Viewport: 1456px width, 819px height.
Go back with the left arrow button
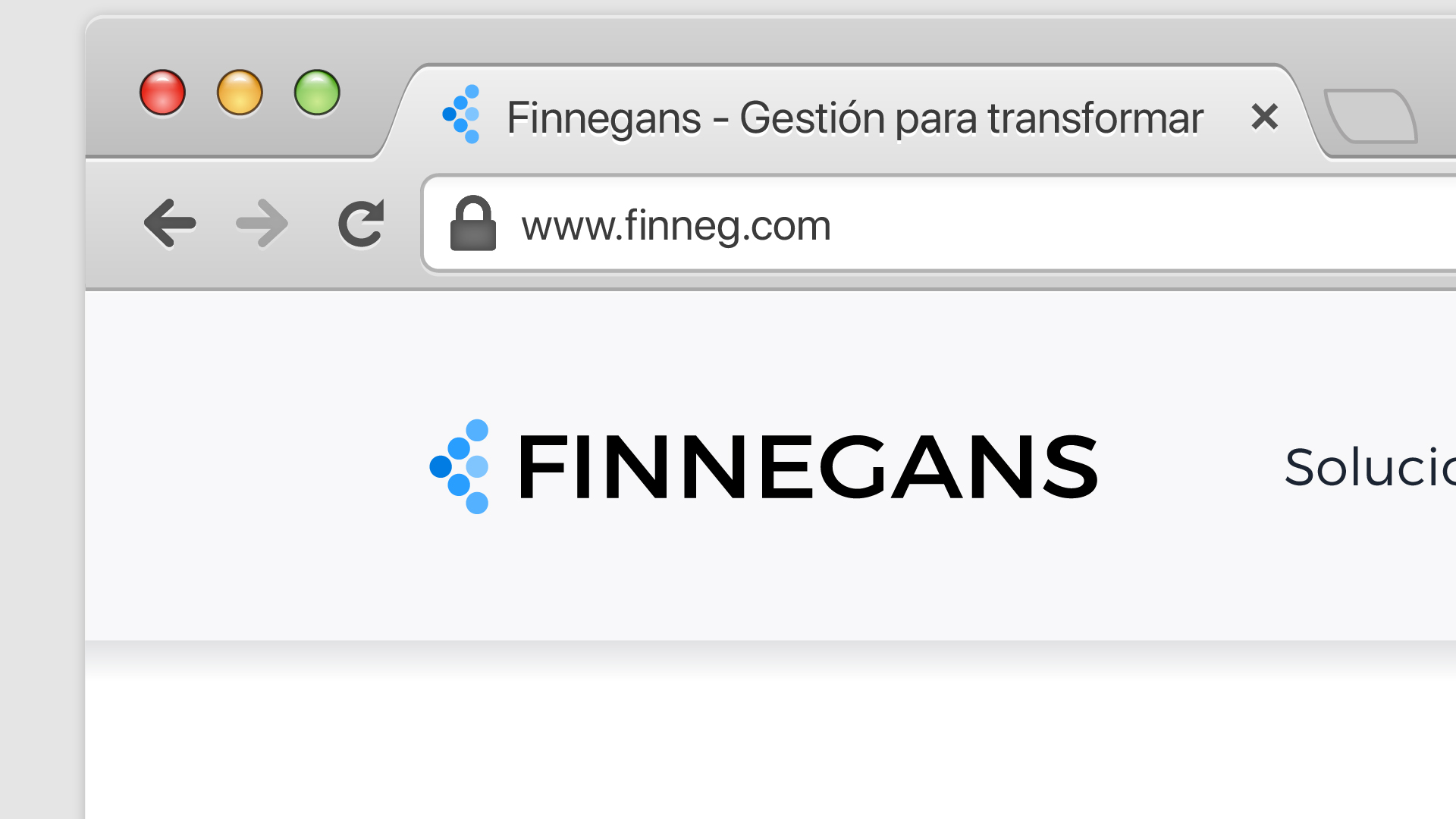point(170,223)
